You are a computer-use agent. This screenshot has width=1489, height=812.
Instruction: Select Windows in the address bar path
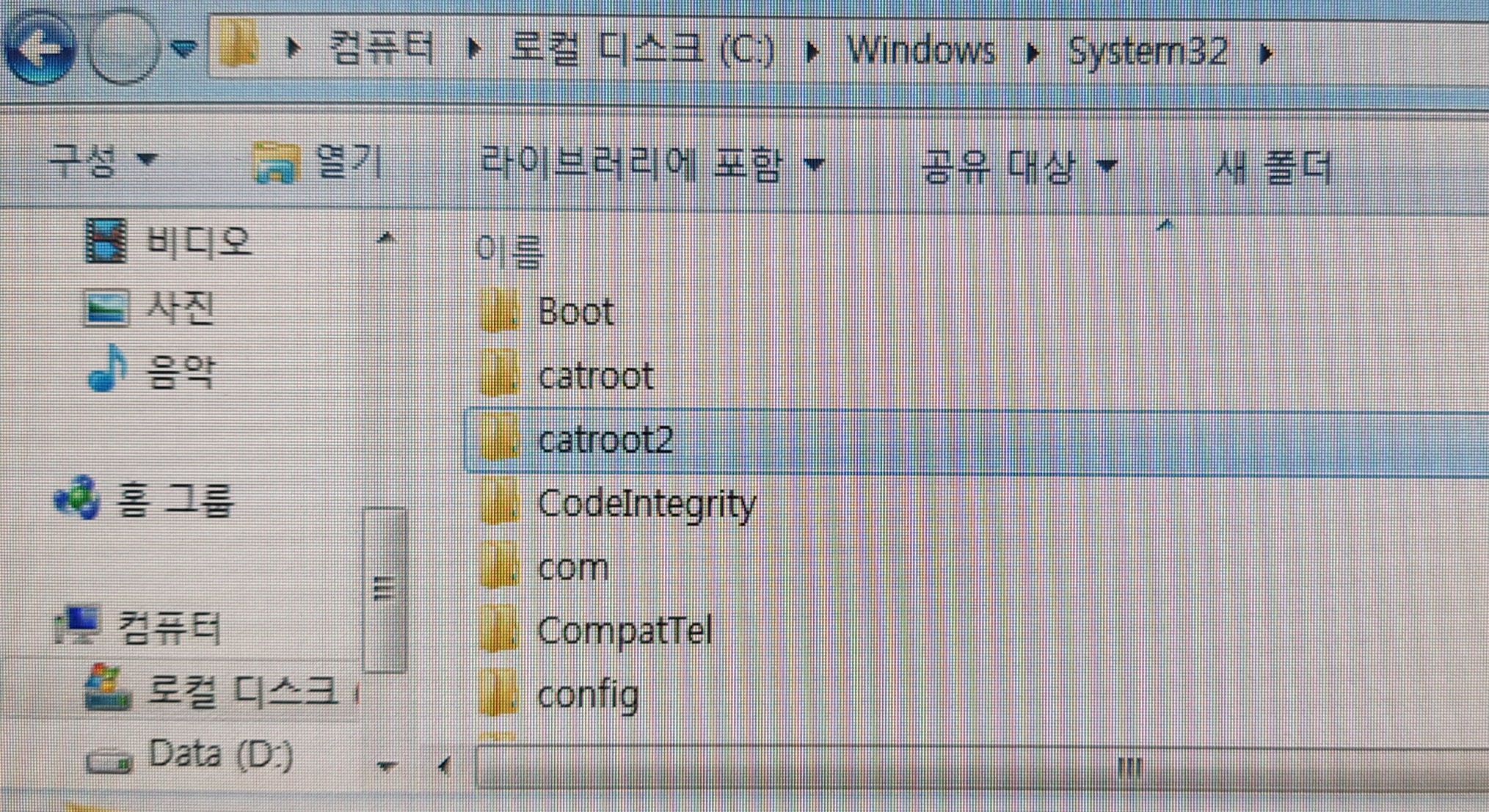coord(921,51)
